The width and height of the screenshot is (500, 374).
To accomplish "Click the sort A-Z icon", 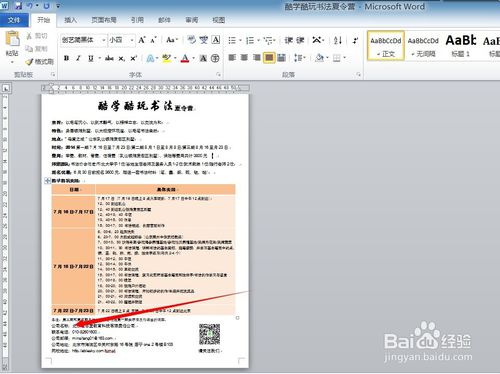I will click(338, 40).
